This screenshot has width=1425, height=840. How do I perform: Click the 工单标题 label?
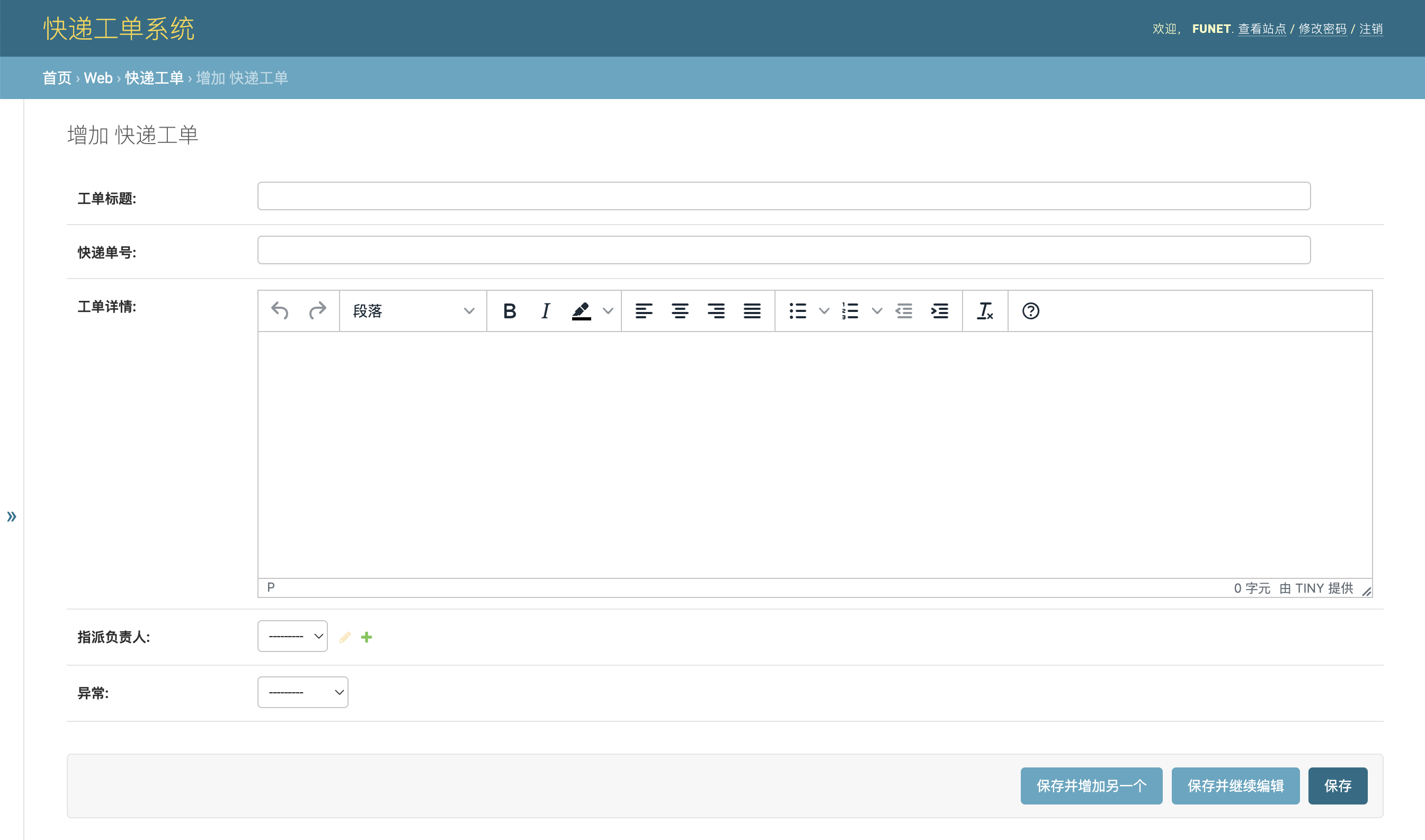pyautogui.click(x=107, y=199)
